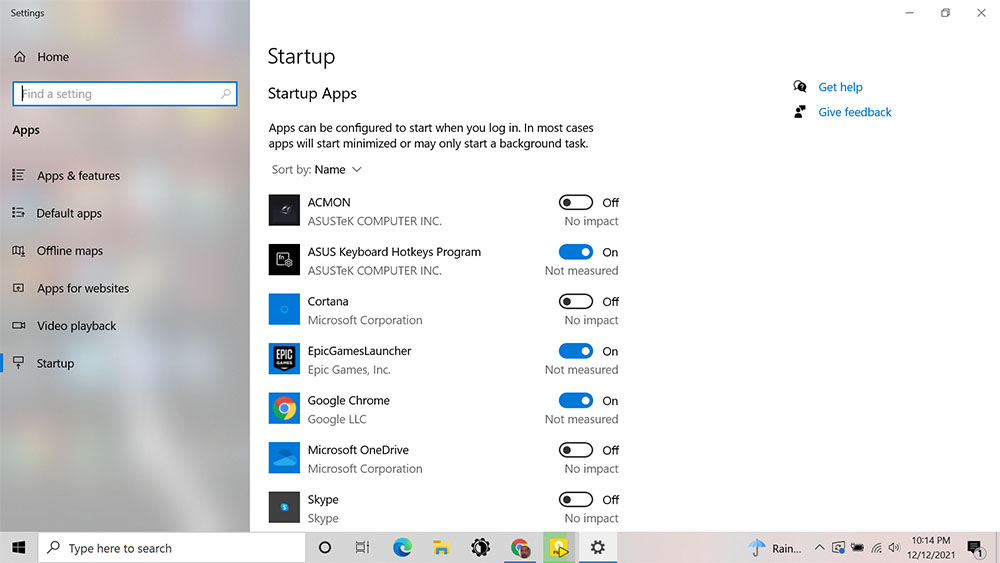This screenshot has height=563, width=1000.
Task: Click the Skype app icon in list
Action: click(284, 508)
